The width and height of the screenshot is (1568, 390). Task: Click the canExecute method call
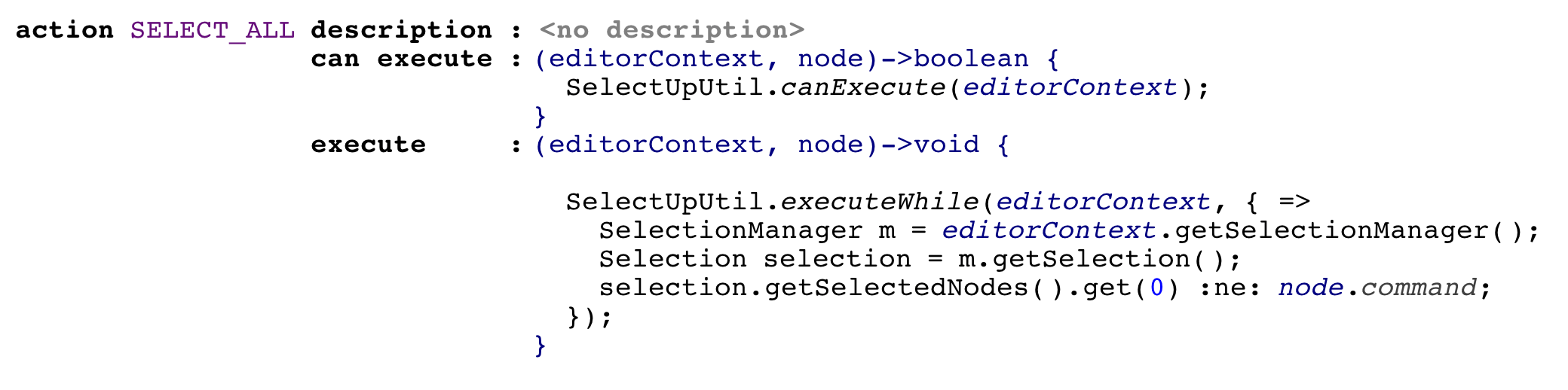[862, 88]
